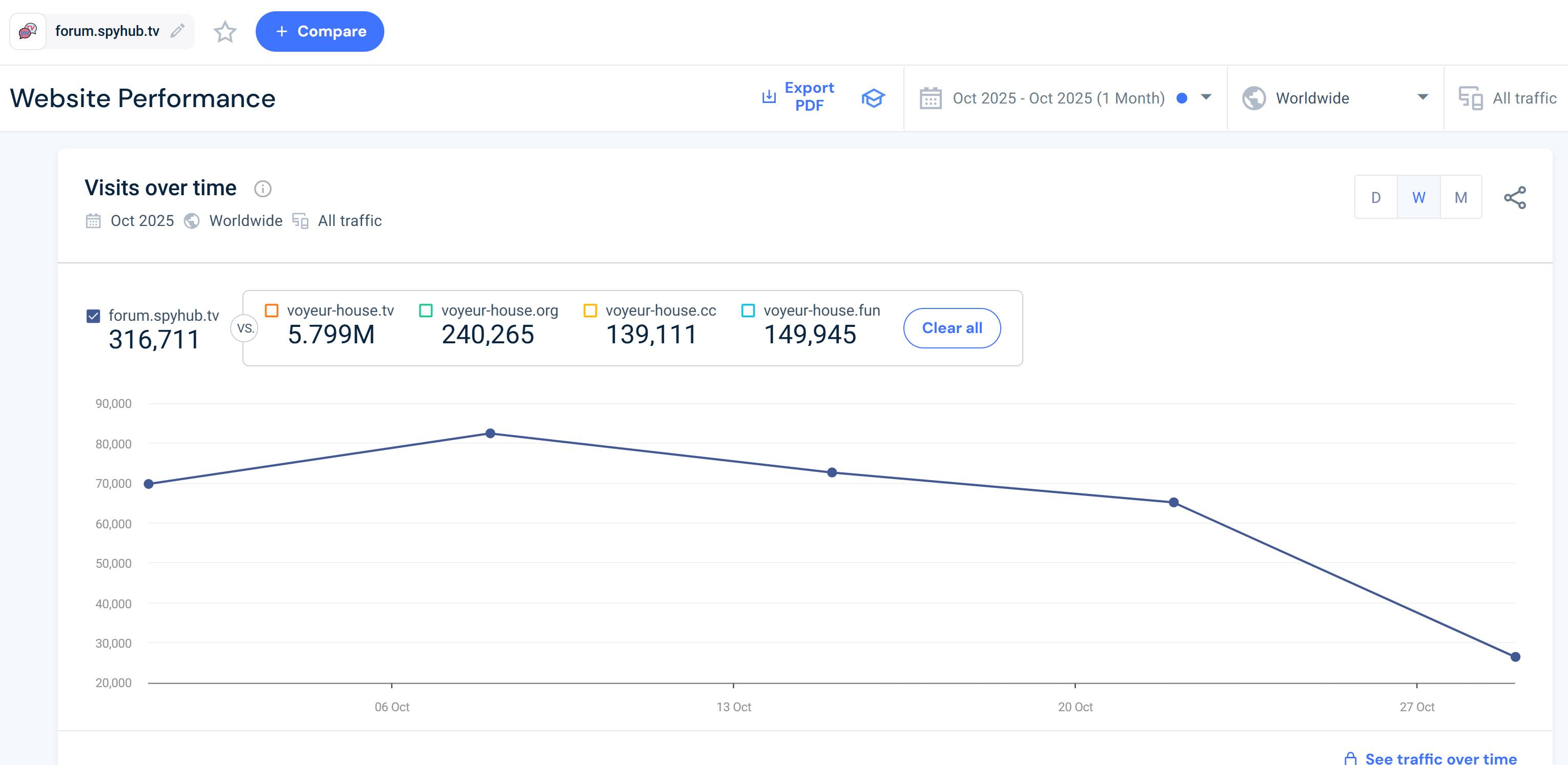The image size is (1568, 765).
Task: Star this website as favorite
Action: pos(224,32)
